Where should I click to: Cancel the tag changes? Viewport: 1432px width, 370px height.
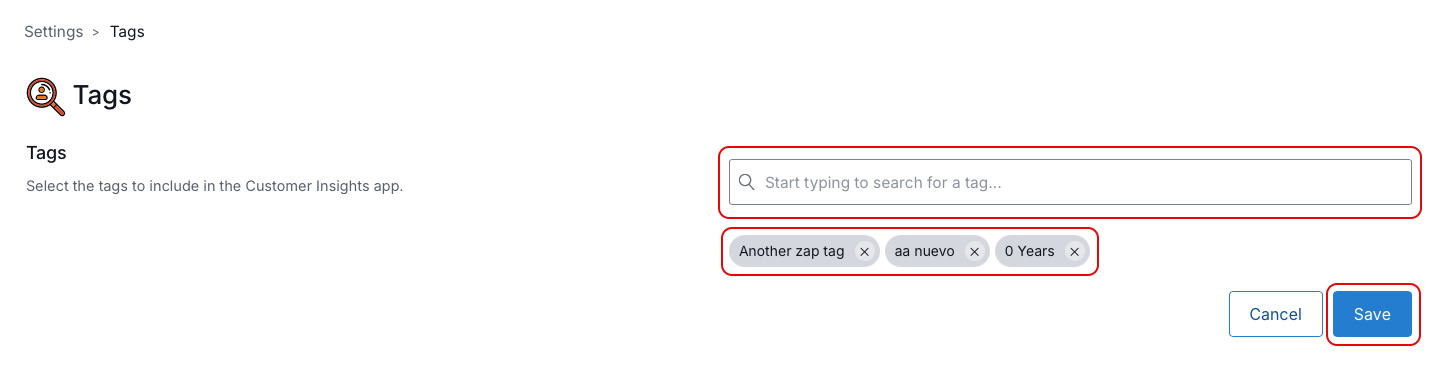coord(1276,314)
